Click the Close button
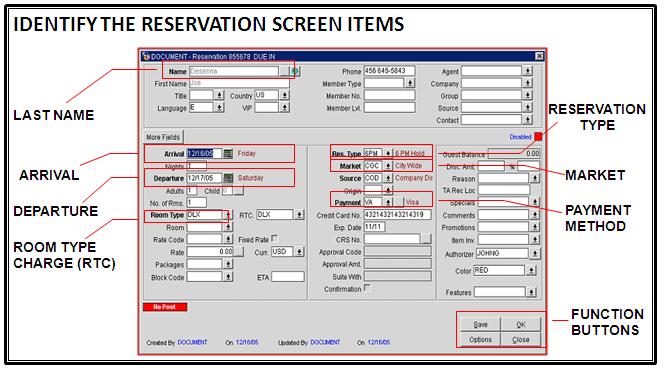The width and height of the screenshot is (664, 371). click(x=521, y=340)
